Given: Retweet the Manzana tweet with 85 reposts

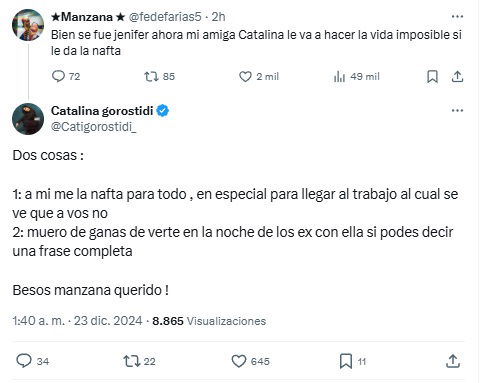Looking at the screenshot, I should 159,76.
